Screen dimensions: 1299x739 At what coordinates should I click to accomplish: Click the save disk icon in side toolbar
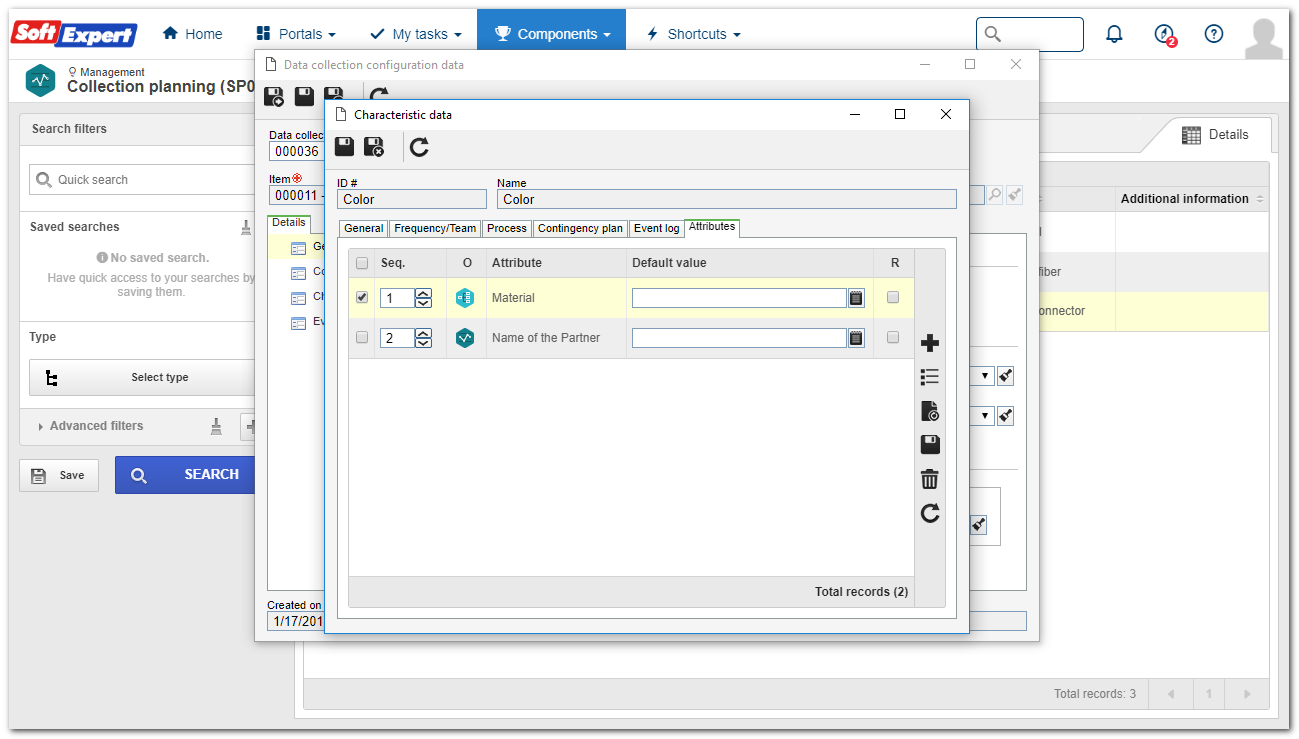[x=930, y=445]
